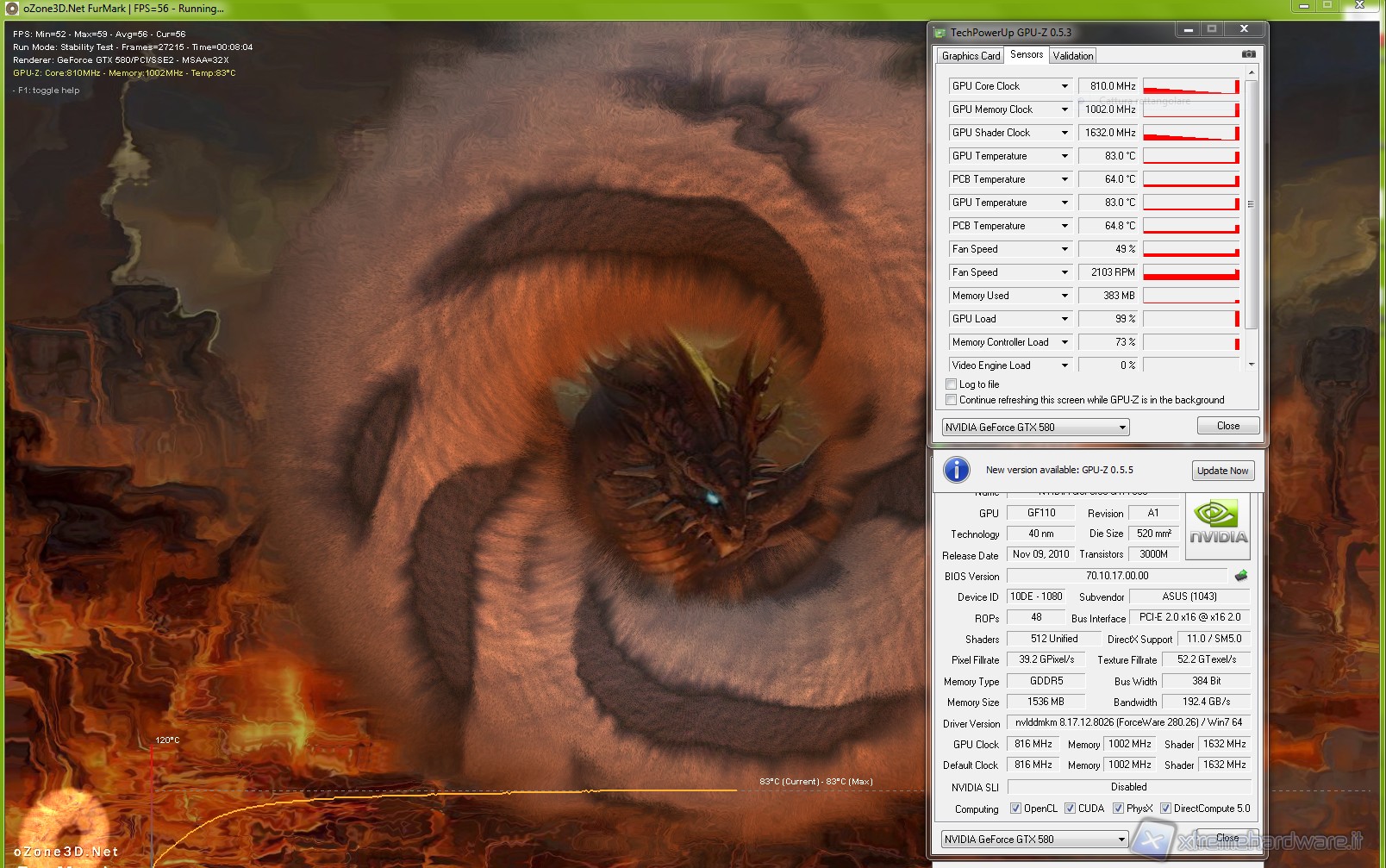Click the sensors list vertical scrollbar

tap(1251, 204)
